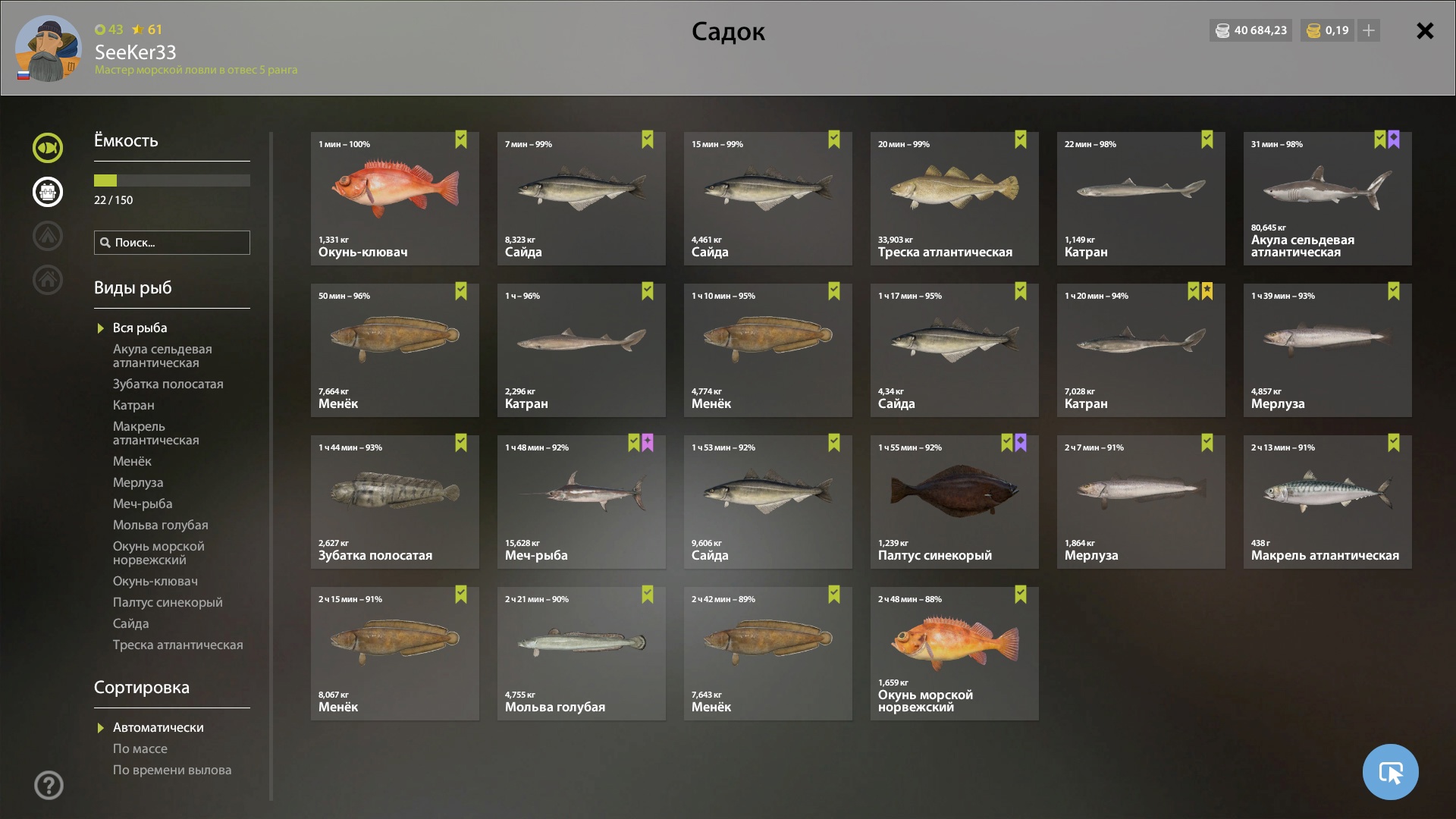Click the SeeKer33 player name
Screen dimensions: 1456x819
click(x=135, y=52)
